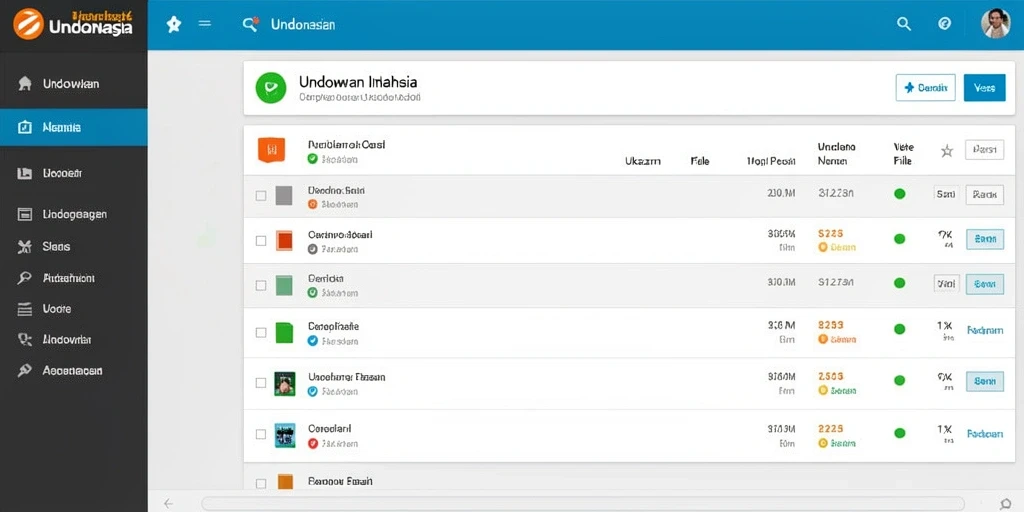Click the red square thumbnail of Cerinvo row

284,240
